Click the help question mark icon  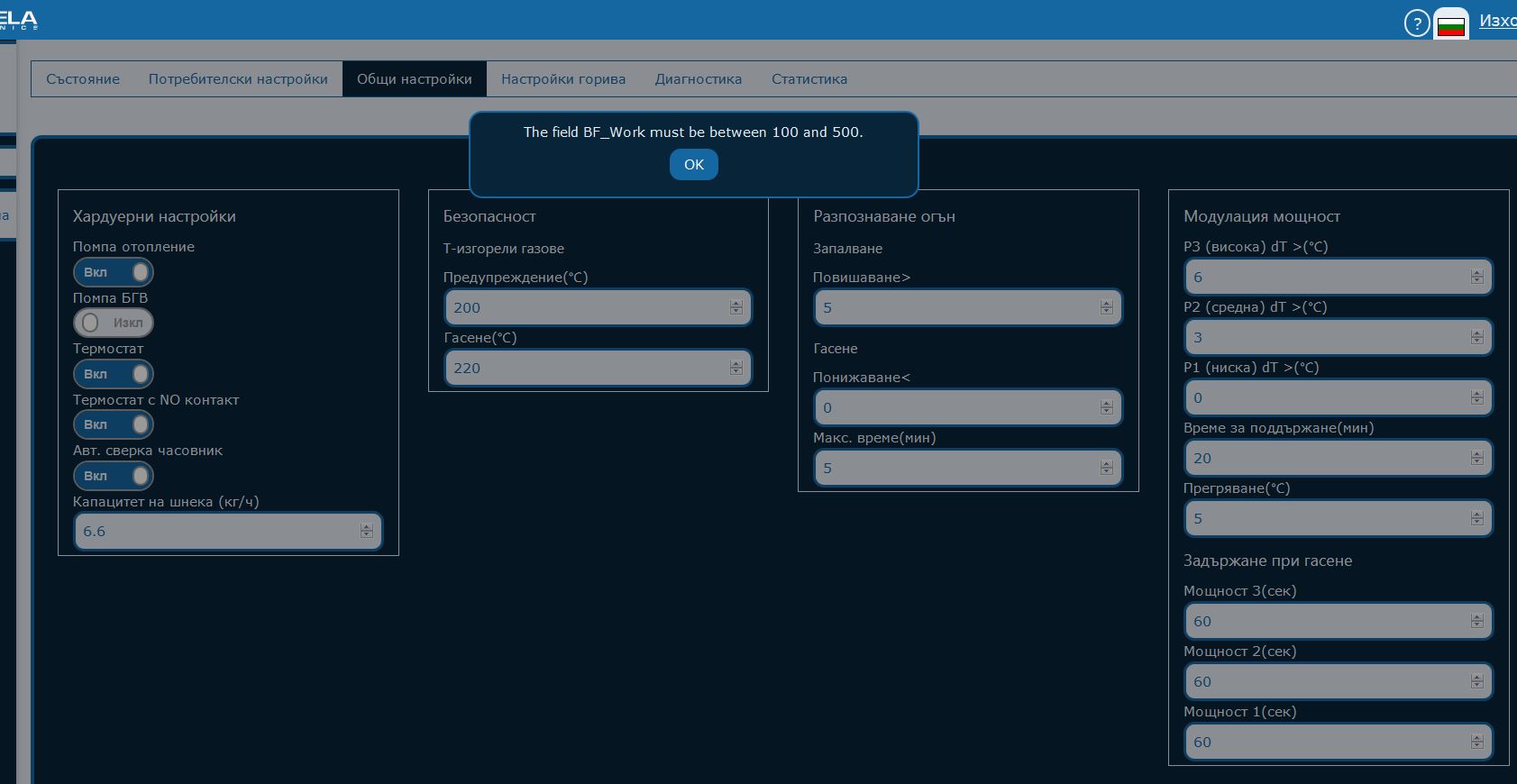1417,23
